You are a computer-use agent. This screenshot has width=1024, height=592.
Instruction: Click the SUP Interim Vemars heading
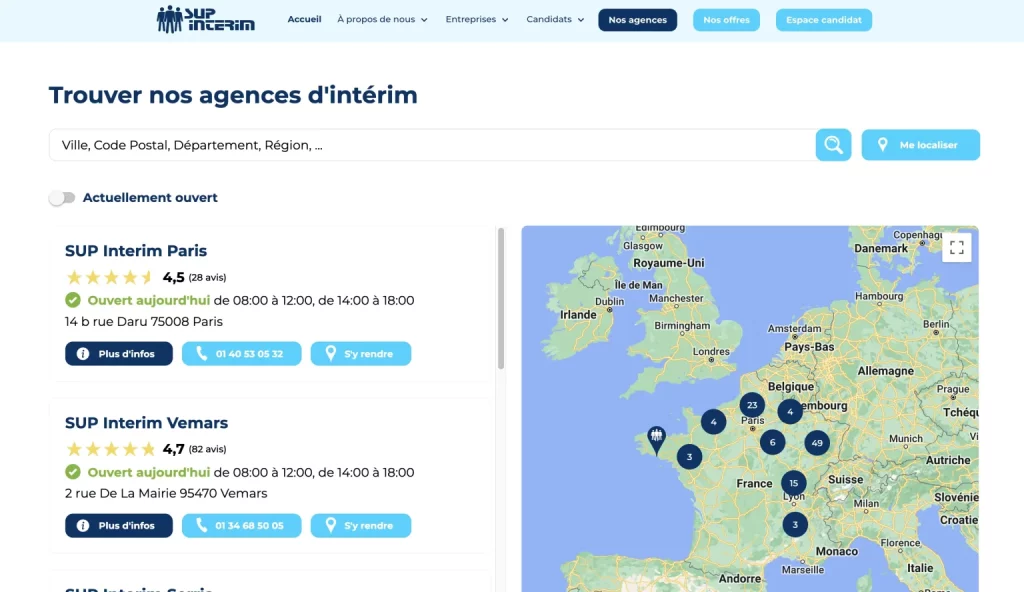point(146,423)
